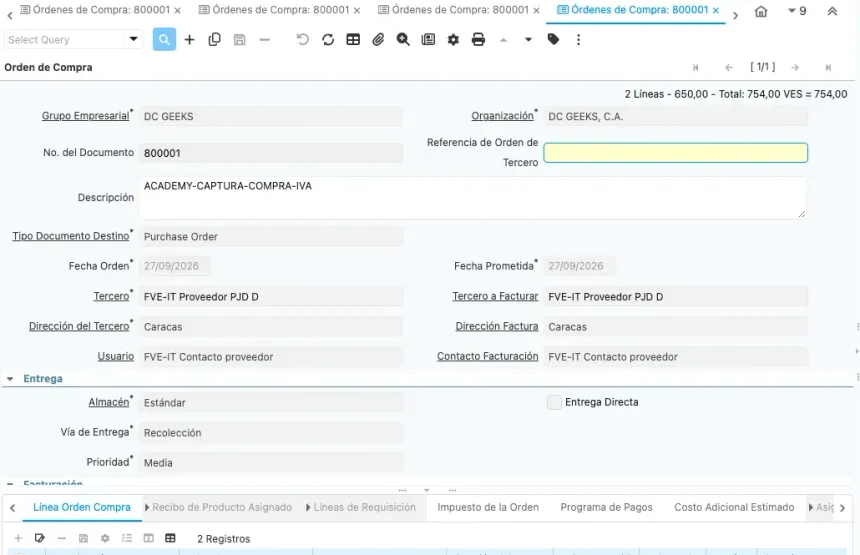This screenshot has height=555, width=860.
Task: Click the Print icon
Action: click(478, 39)
